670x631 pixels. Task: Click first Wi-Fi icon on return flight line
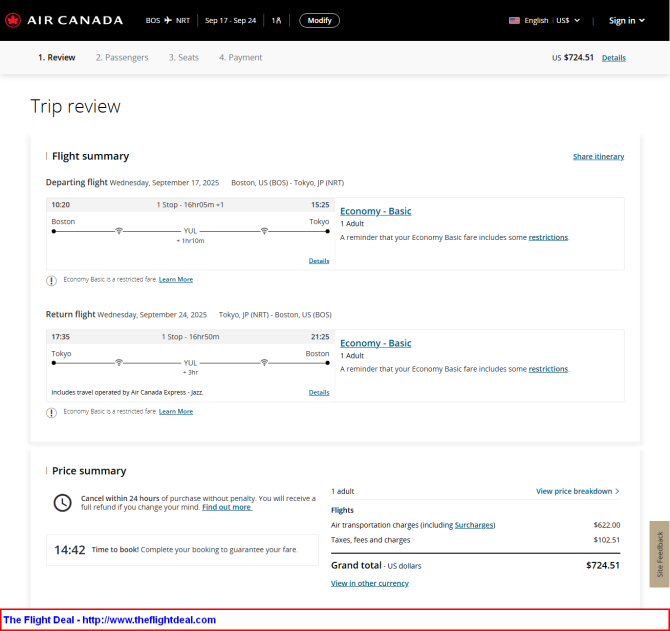pyautogui.click(x=119, y=363)
